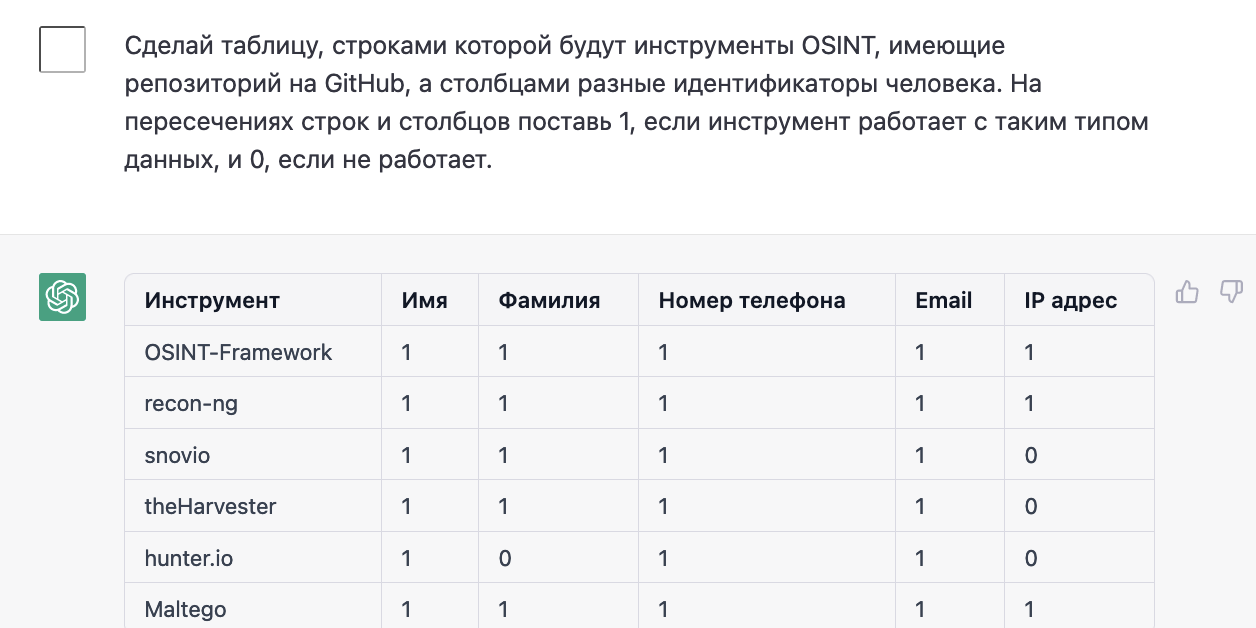
Task: Click the hunter.io tool name
Action: pyautogui.click(x=189, y=558)
